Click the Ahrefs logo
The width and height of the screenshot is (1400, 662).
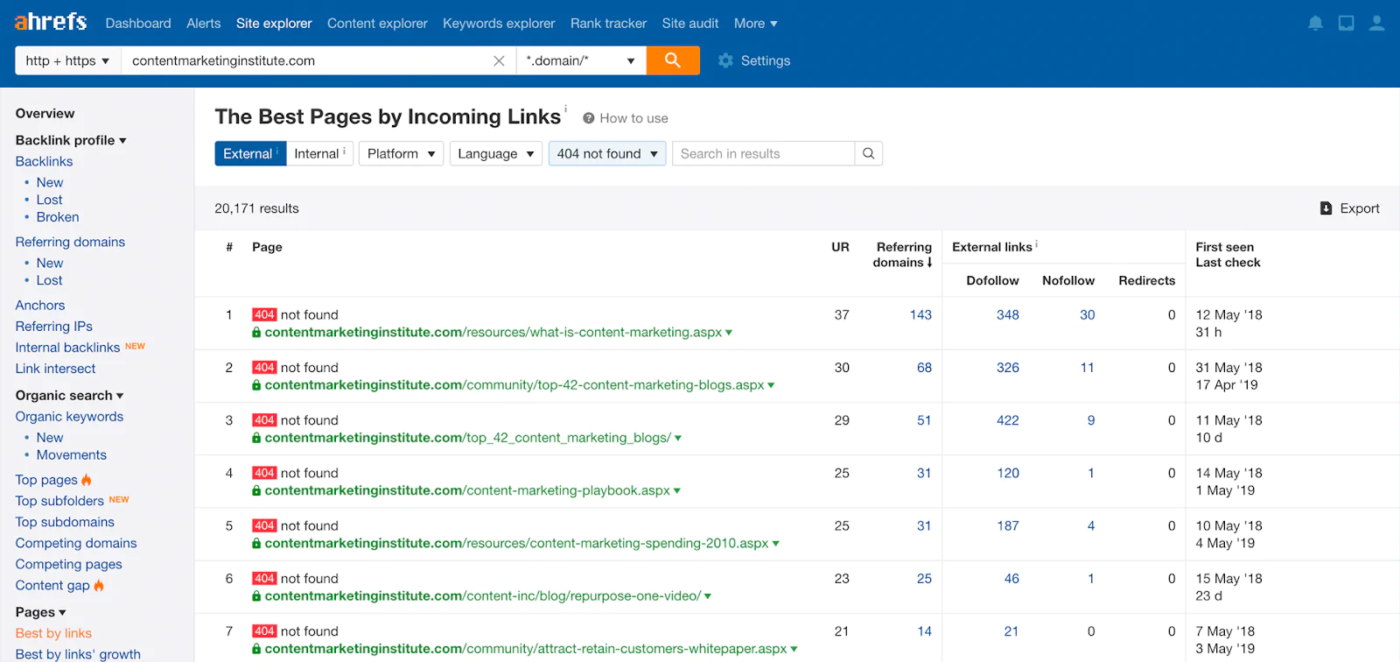50,22
